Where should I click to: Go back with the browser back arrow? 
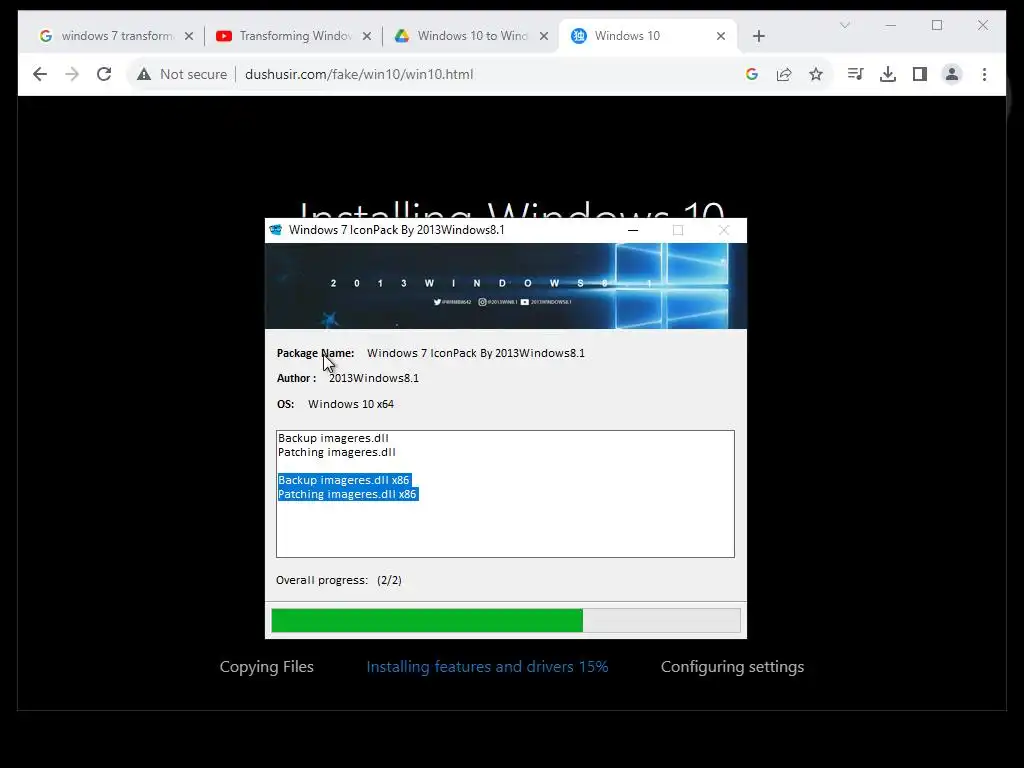point(40,74)
